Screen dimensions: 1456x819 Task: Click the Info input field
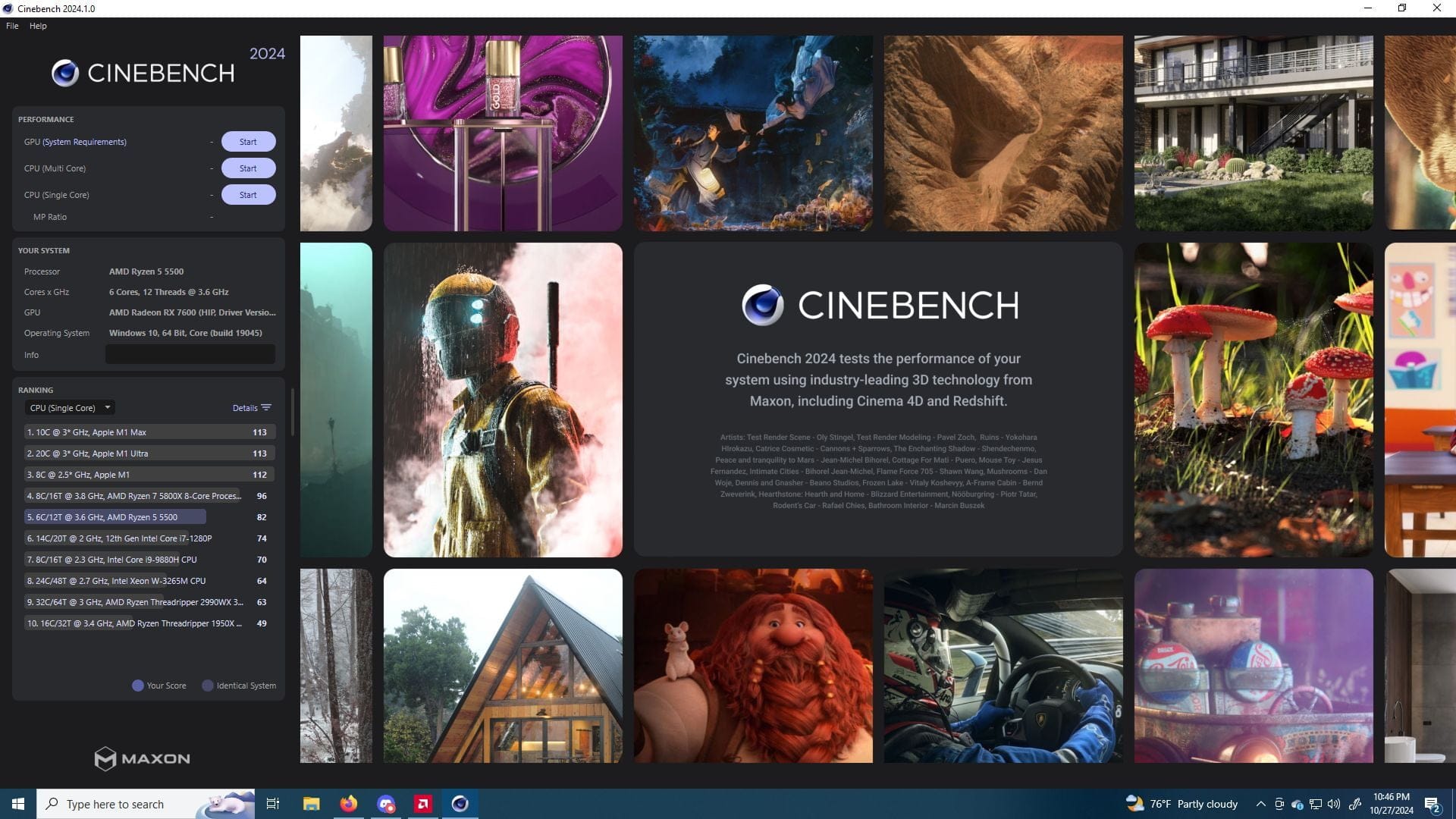tap(190, 354)
